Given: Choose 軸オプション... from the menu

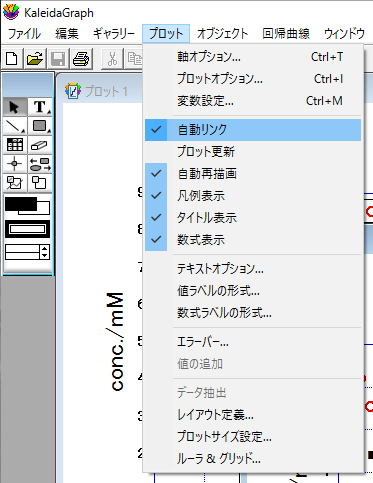Looking at the screenshot, I should pos(253,57).
